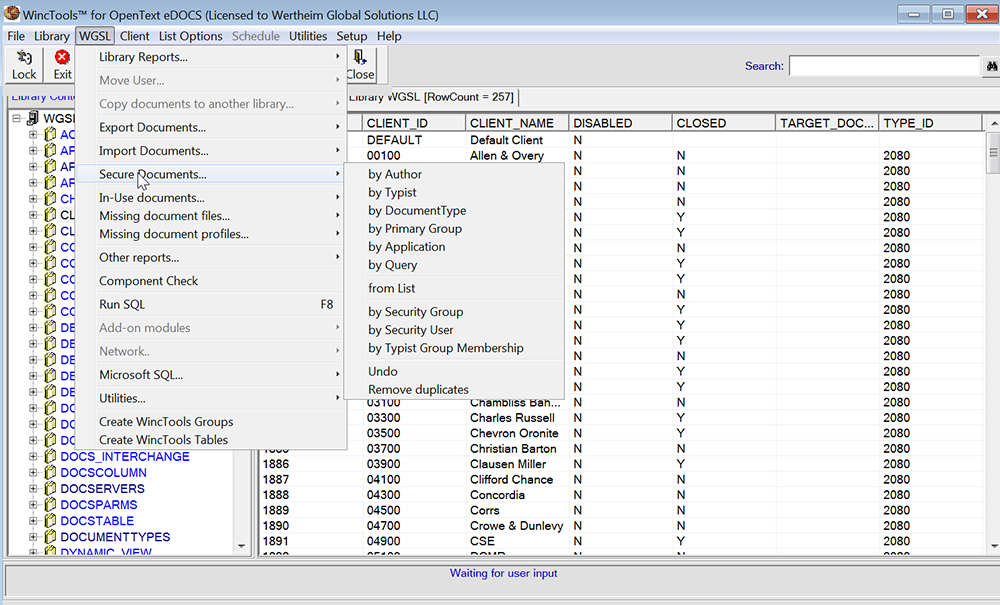This screenshot has height=605, width=1000.
Task: Expand the DOCSERVERS tree node
Action: click(33, 488)
